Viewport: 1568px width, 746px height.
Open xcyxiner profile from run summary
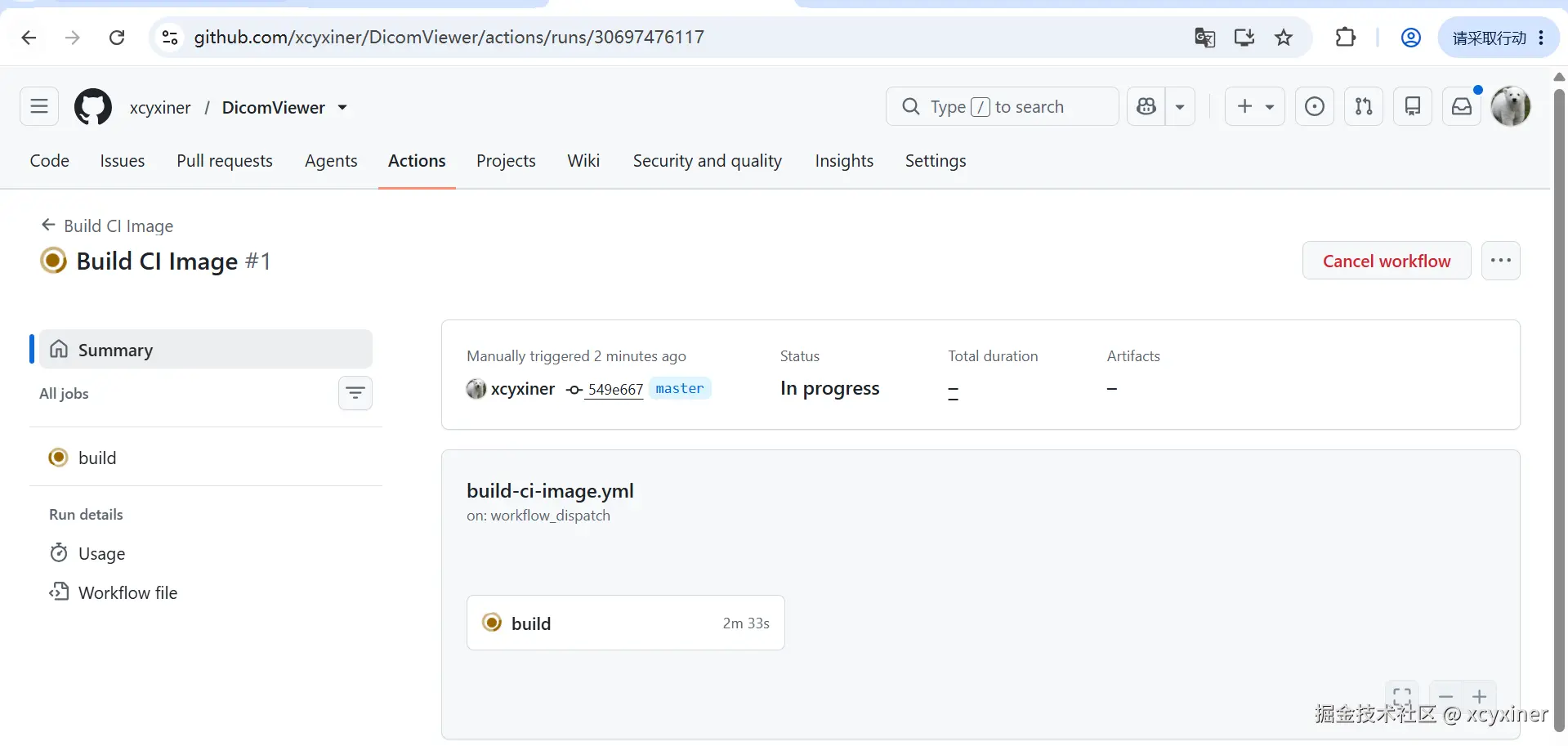click(x=523, y=389)
